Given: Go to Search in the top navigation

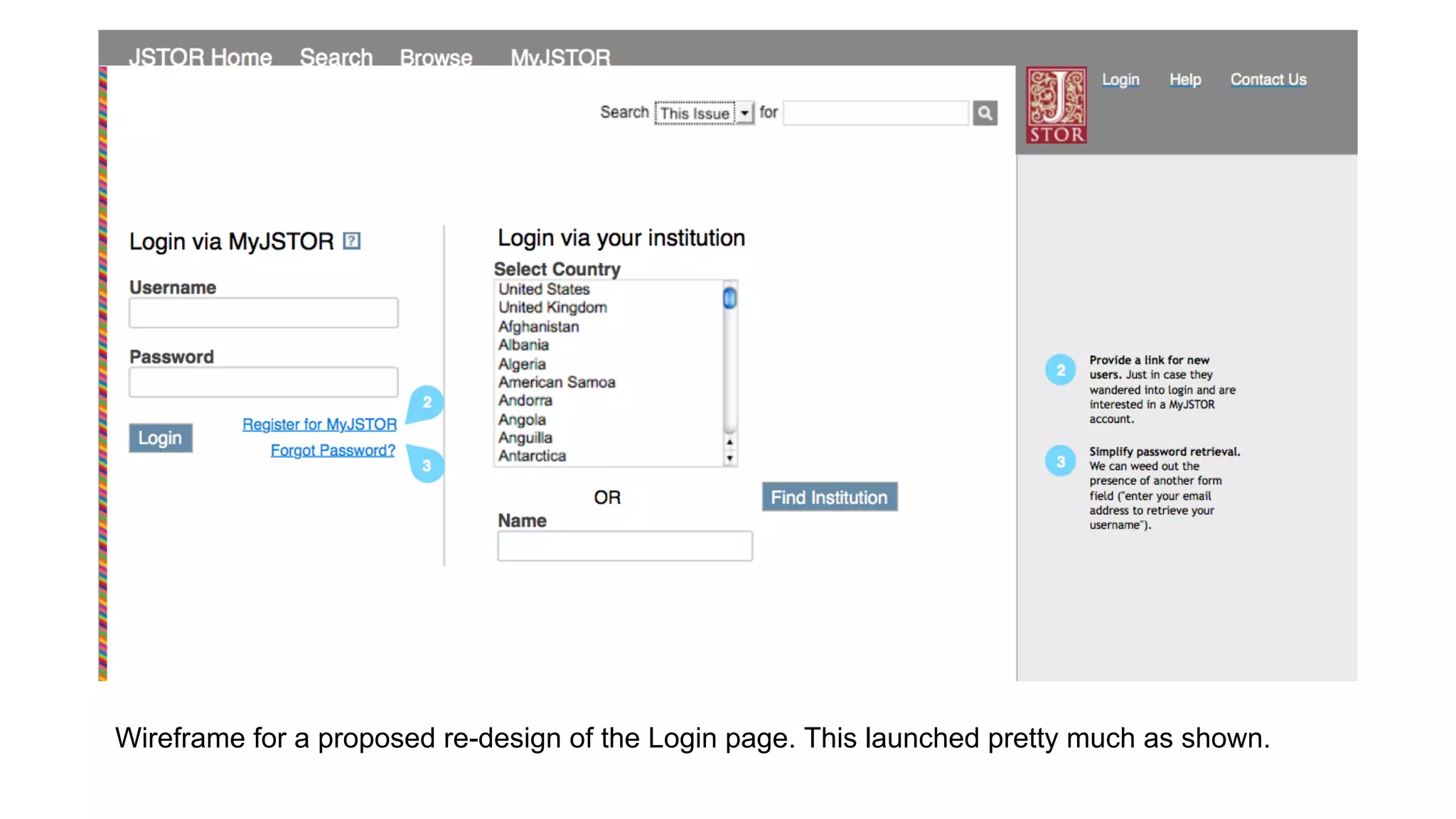Looking at the screenshot, I should click(x=336, y=57).
